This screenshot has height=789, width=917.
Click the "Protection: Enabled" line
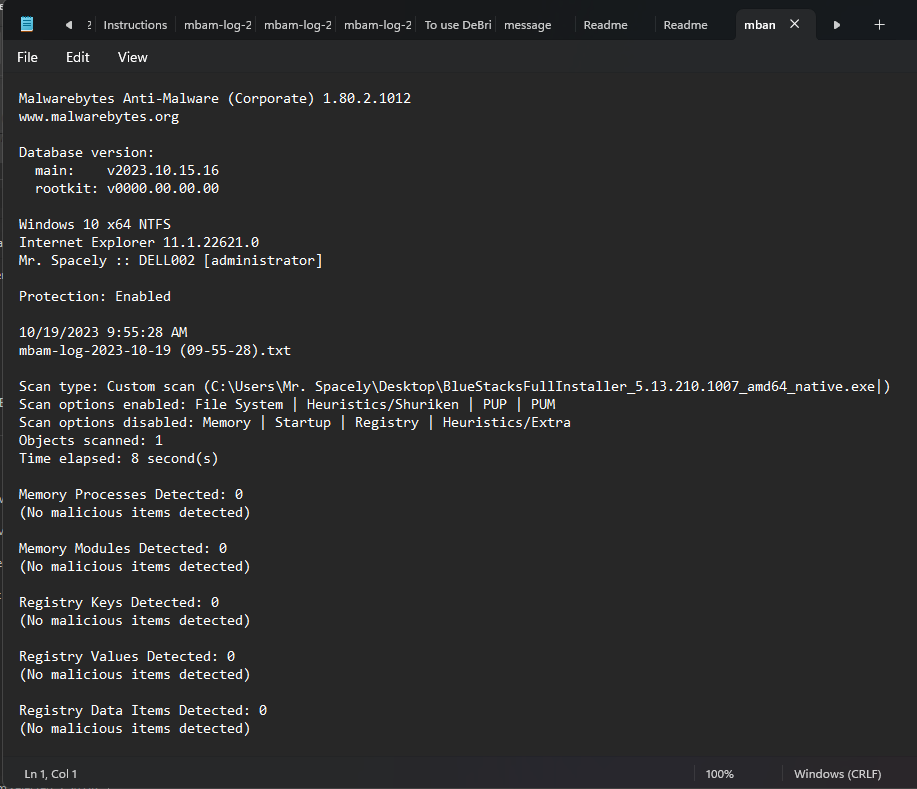coord(95,297)
